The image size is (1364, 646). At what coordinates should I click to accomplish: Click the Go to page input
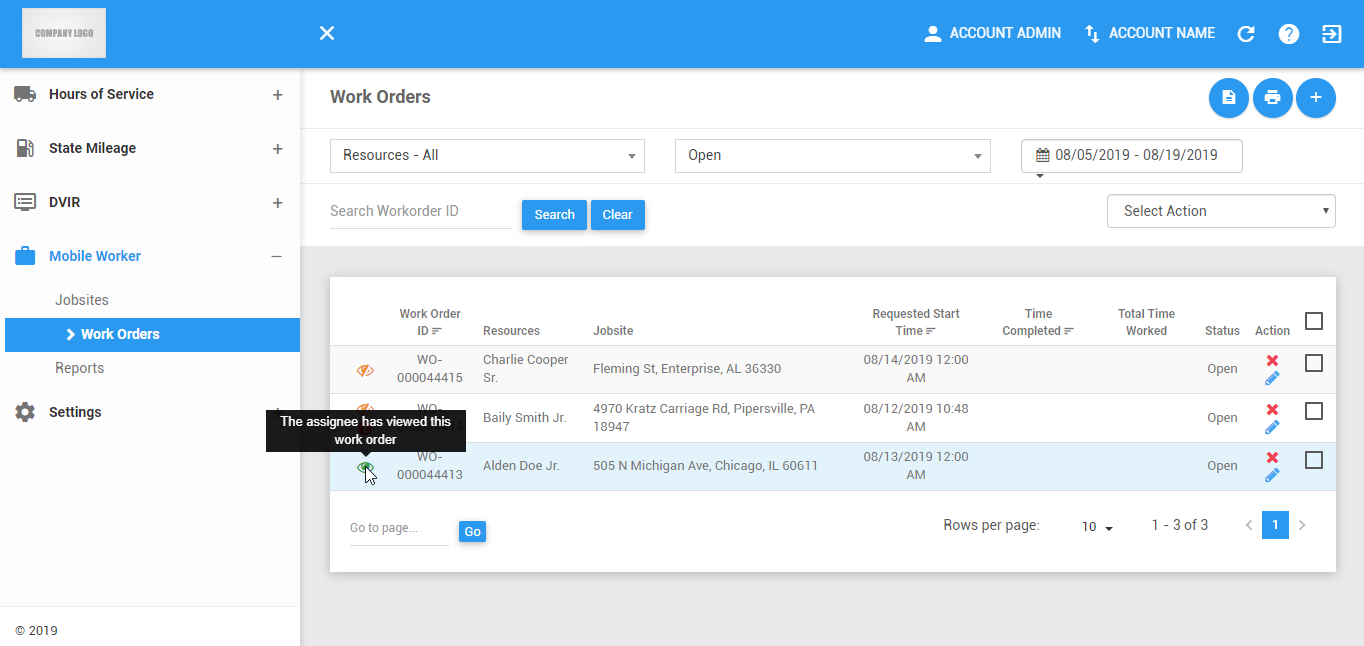pos(399,529)
